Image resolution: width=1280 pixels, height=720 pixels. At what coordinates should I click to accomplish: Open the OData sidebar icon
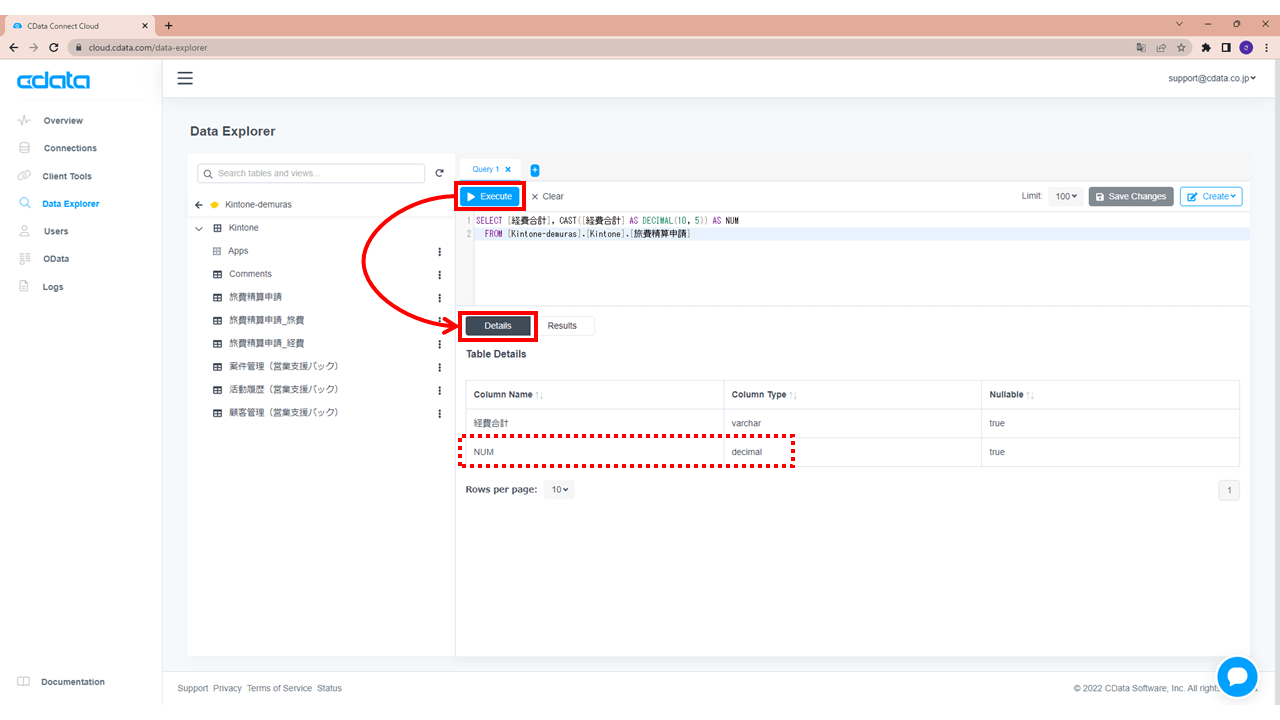click(24, 259)
